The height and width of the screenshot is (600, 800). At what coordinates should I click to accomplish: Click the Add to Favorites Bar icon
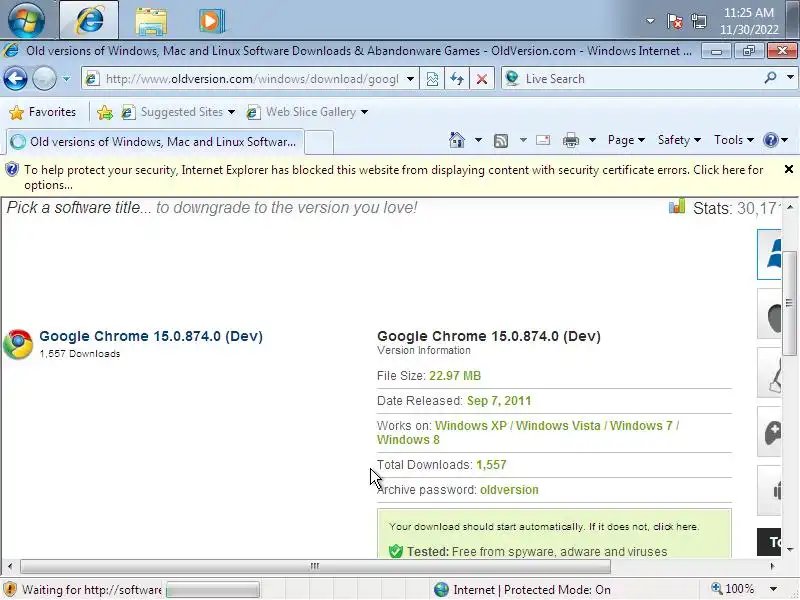pos(105,112)
